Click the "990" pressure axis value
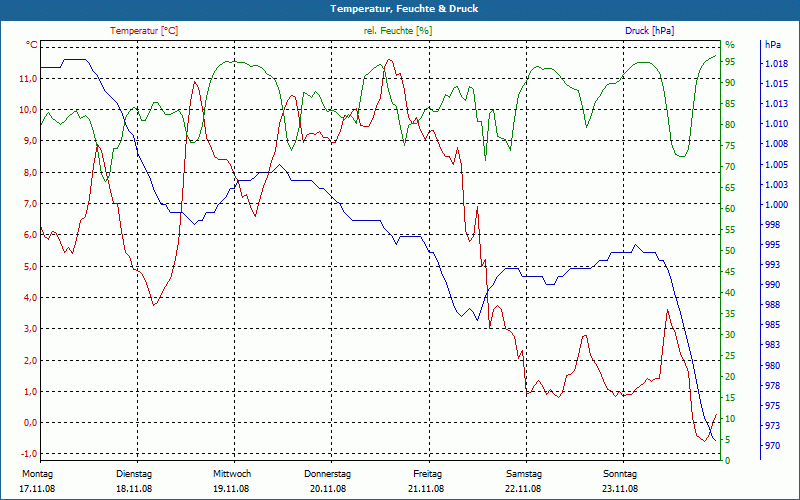 coord(773,285)
